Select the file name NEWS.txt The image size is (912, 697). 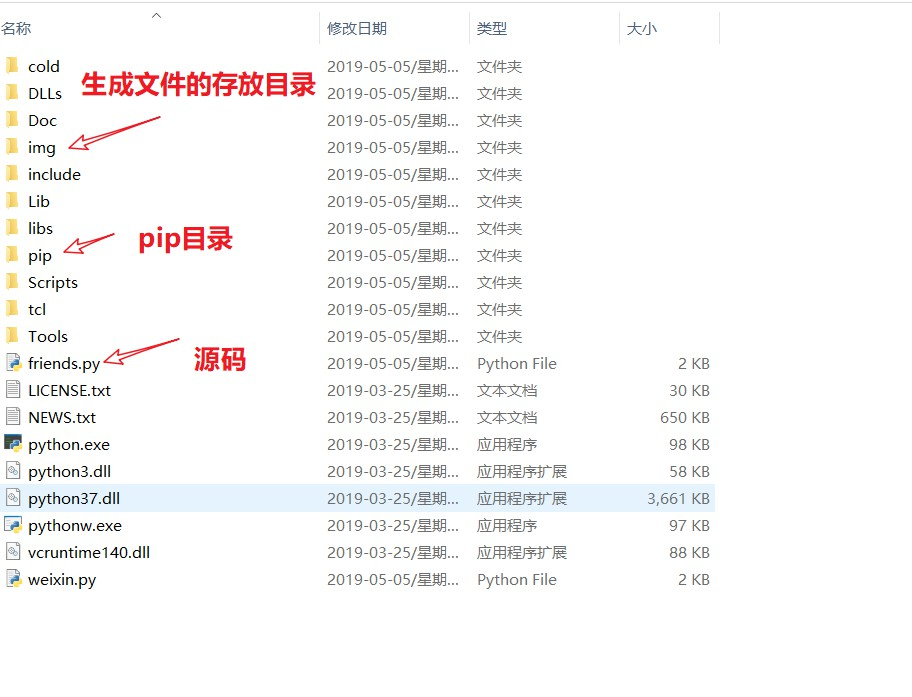pos(62,418)
